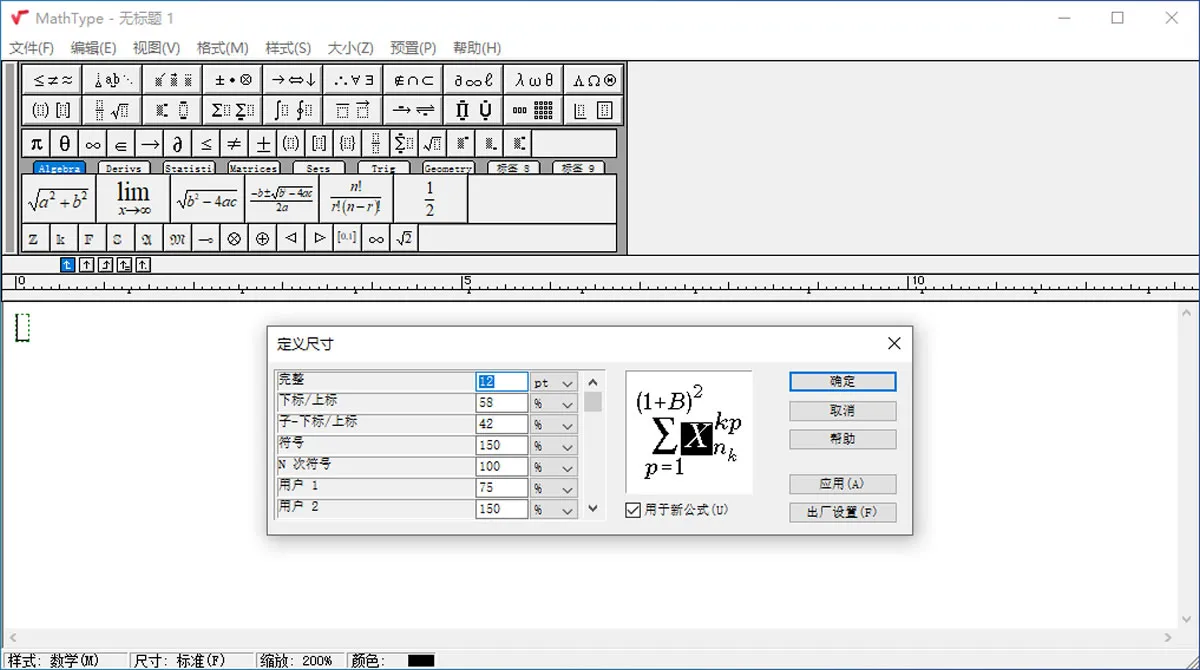
Task: Open the 格式(M) menu
Action: point(222,48)
